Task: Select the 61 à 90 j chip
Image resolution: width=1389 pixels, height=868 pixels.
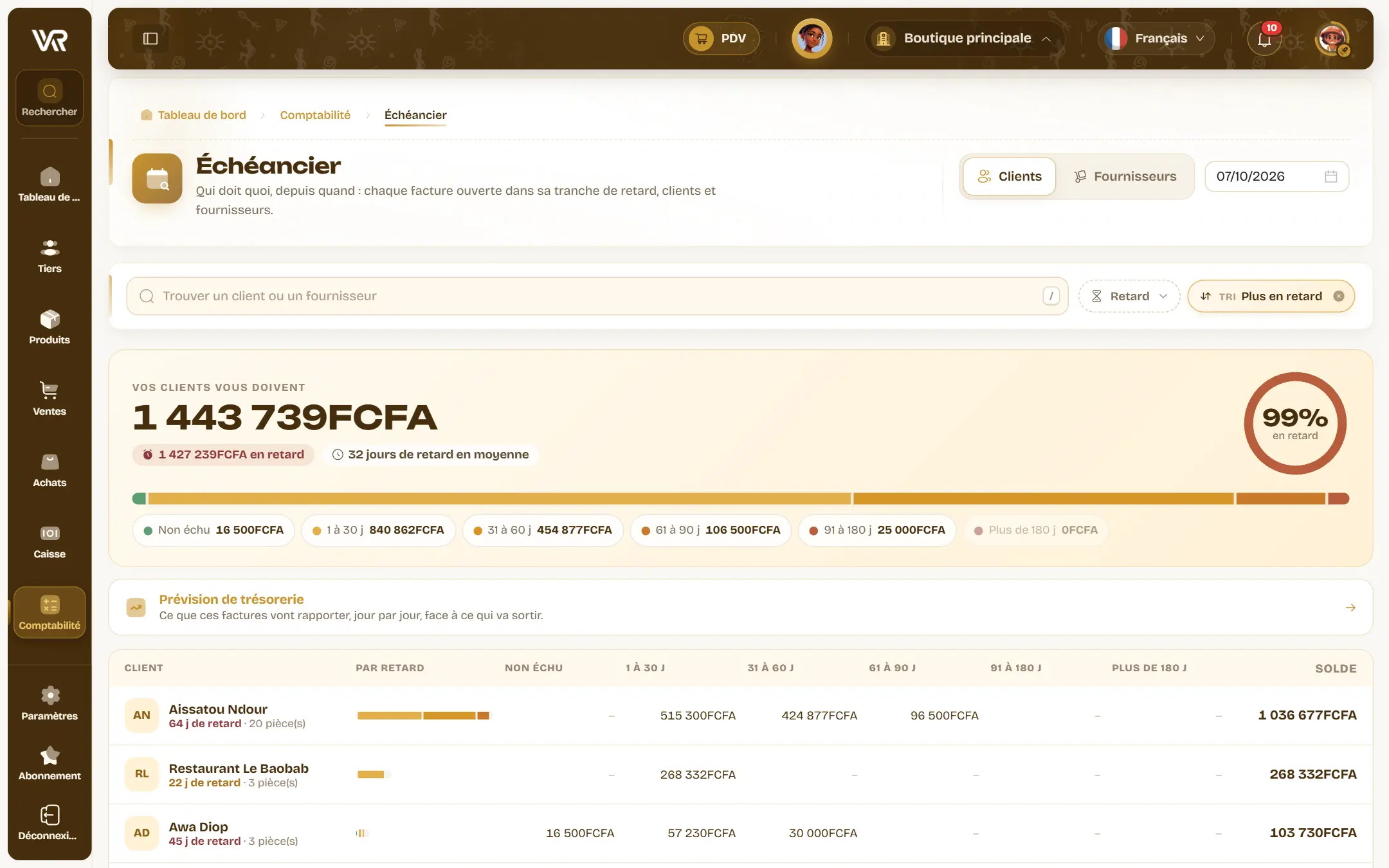Action: click(711, 530)
